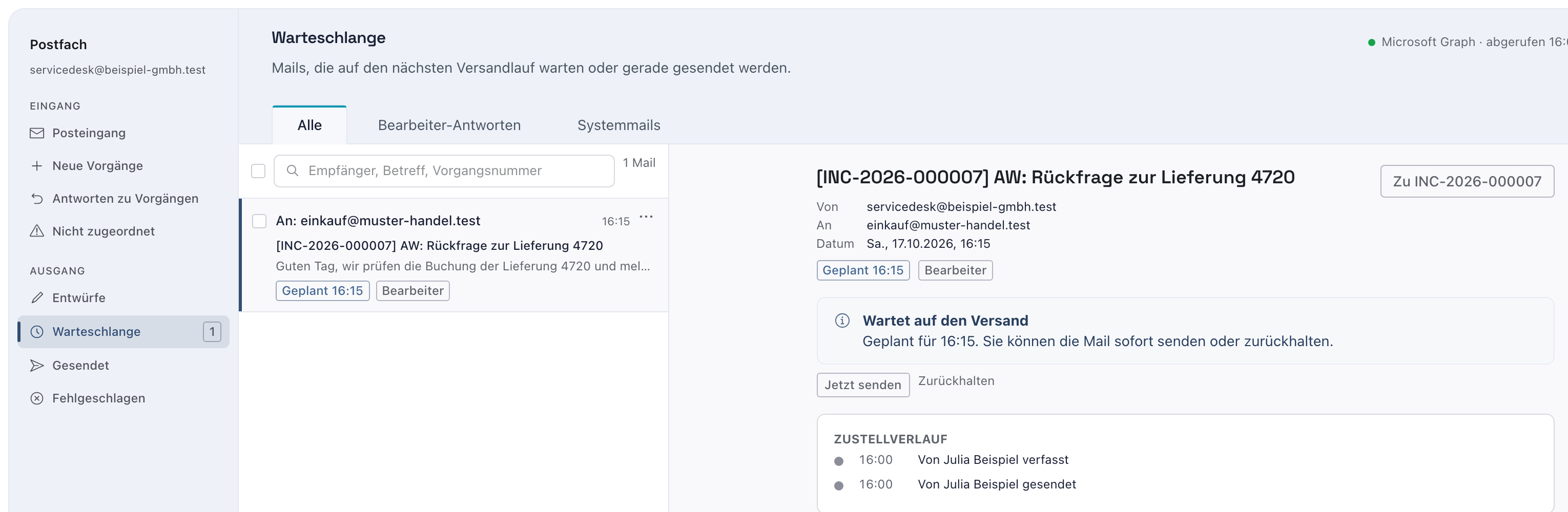This screenshot has width=1568, height=512.
Task: Click the Bearbeiter tag in the detail pane
Action: coord(955,271)
